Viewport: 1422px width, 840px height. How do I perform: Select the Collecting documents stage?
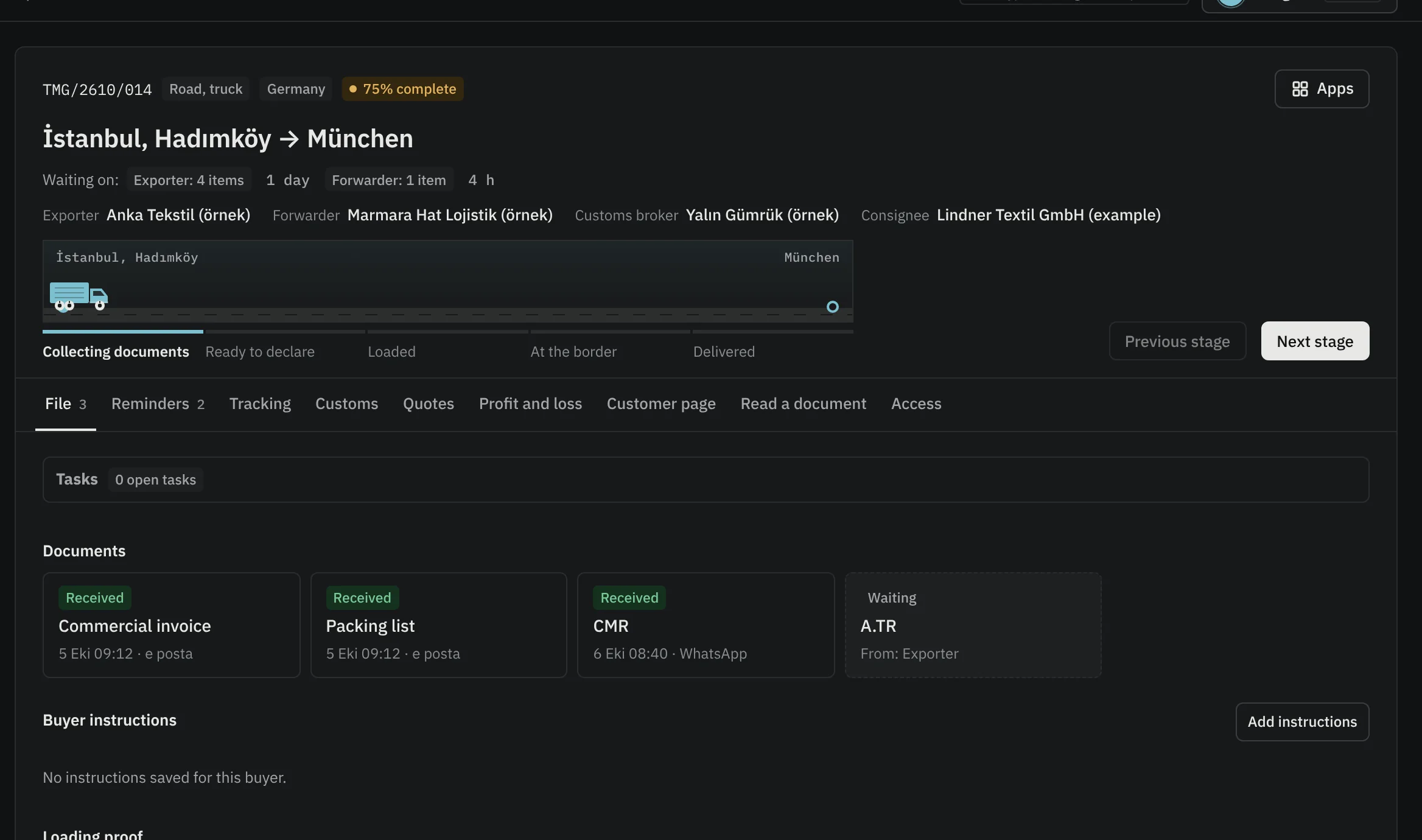pyautogui.click(x=116, y=352)
